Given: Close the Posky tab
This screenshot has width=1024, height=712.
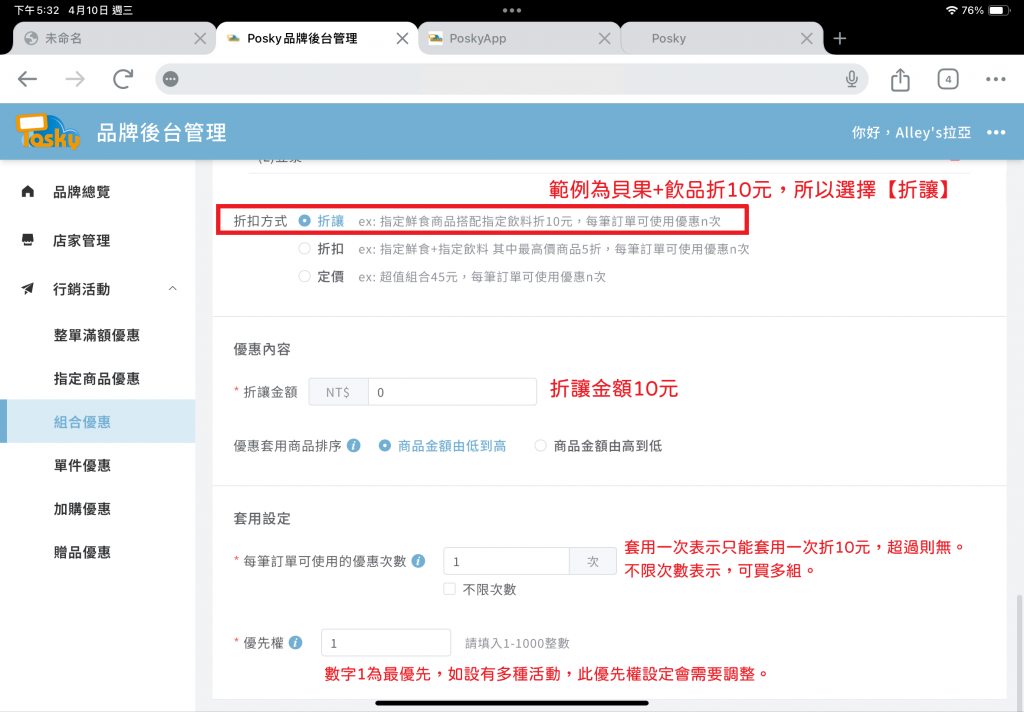Looking at the screenshot, I should pos(807,39).
